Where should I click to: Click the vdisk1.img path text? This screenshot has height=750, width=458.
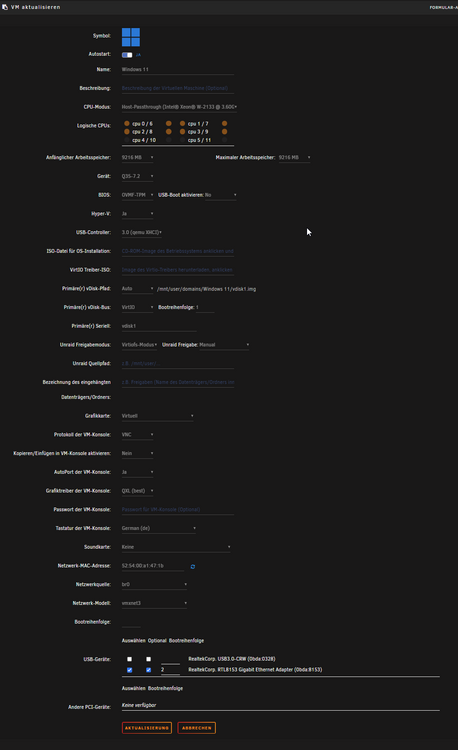[x=206, y=289]
